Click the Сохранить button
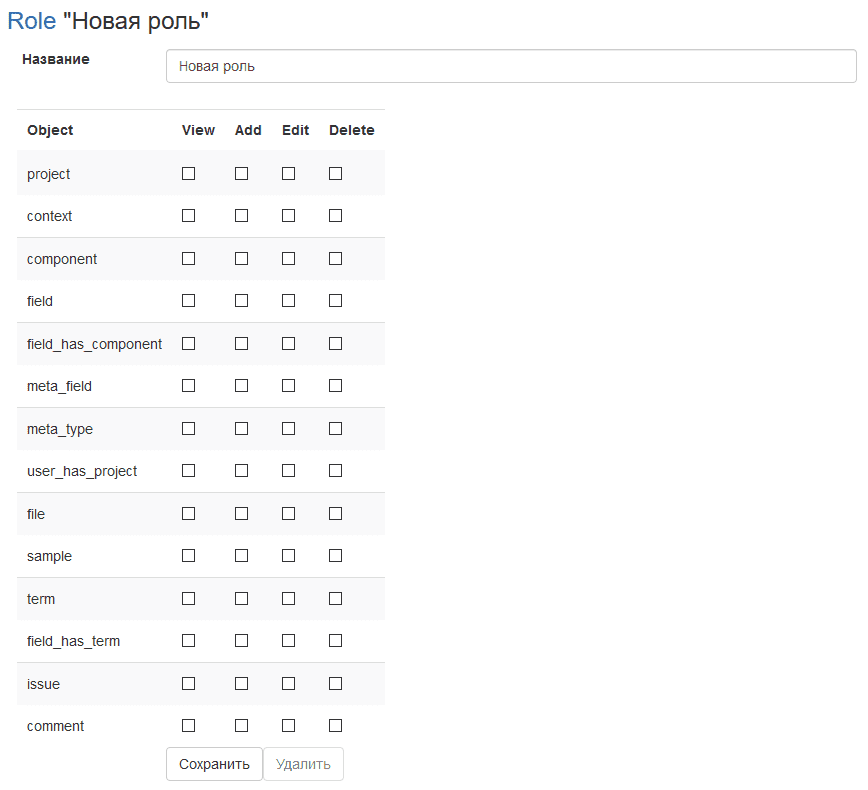The width and height of the screenshot is (868, 790). pyautogui.click(x=214, y=764)
